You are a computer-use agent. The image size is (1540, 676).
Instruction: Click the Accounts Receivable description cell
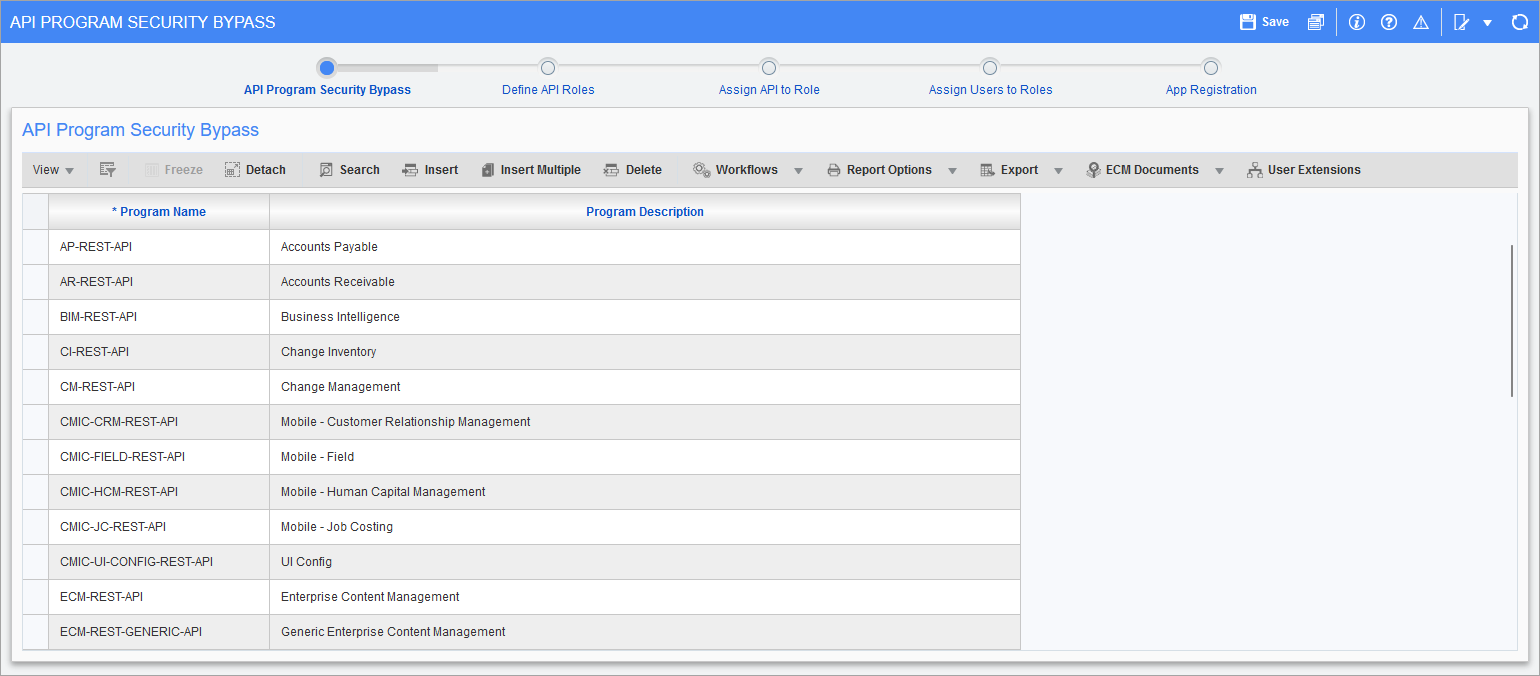click(645, 282)
